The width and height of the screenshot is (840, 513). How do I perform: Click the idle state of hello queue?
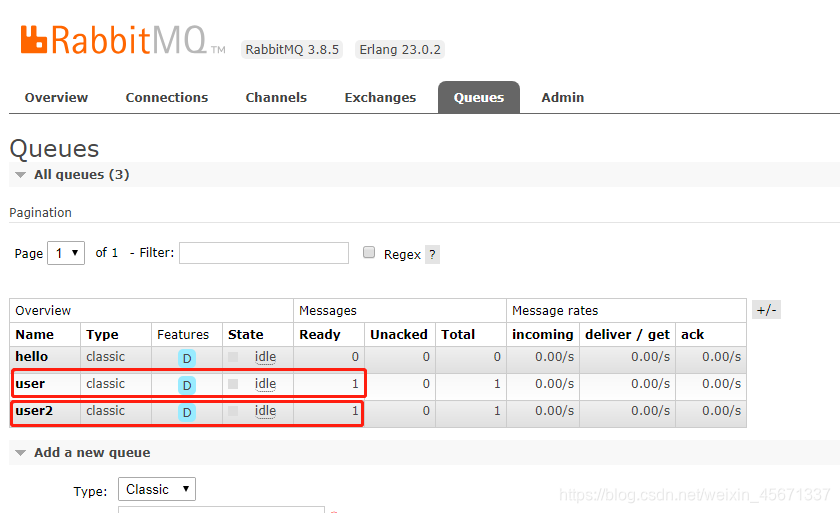tap(265, 357)
